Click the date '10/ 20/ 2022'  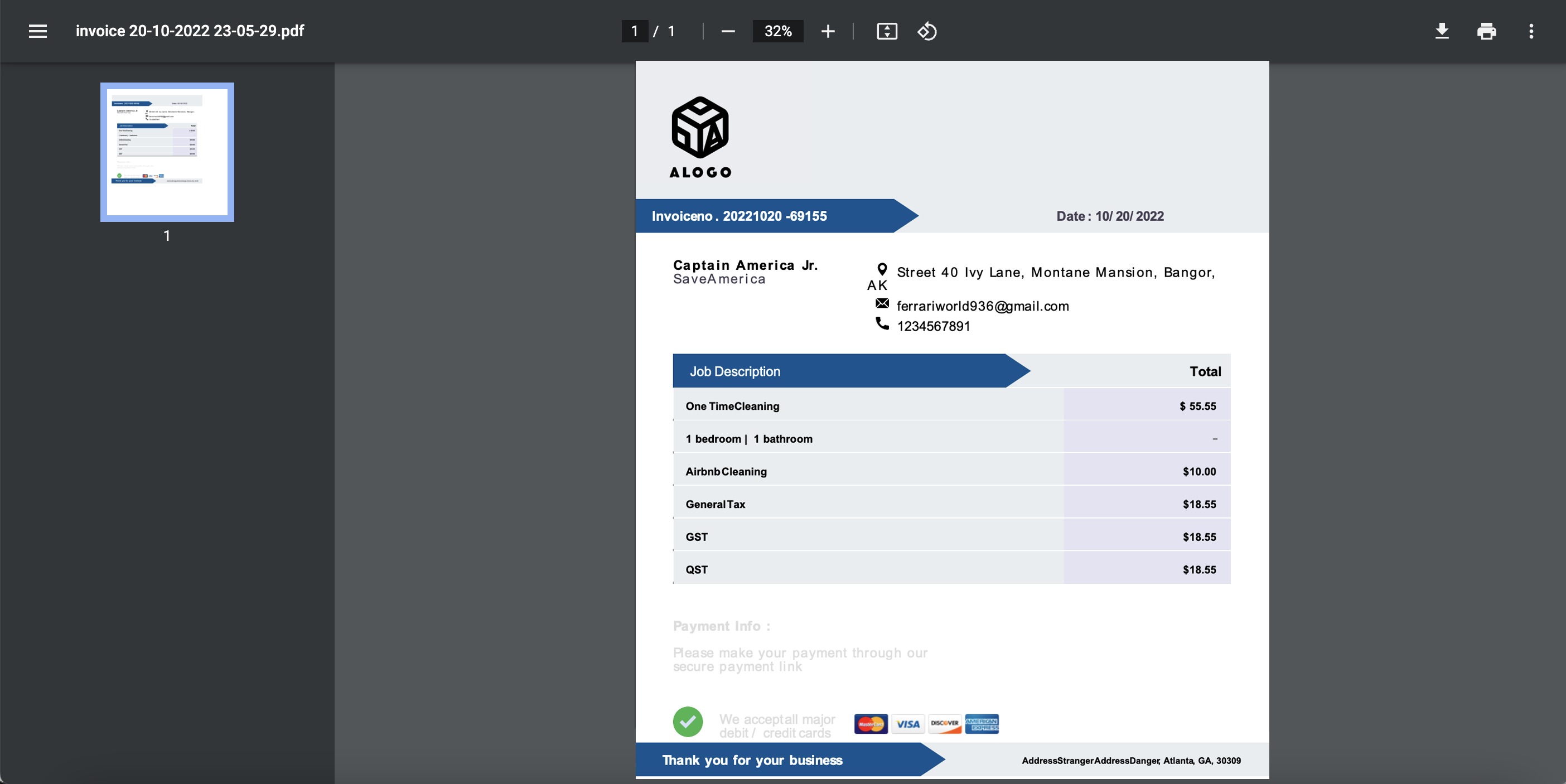click(x=1129, y=216)
